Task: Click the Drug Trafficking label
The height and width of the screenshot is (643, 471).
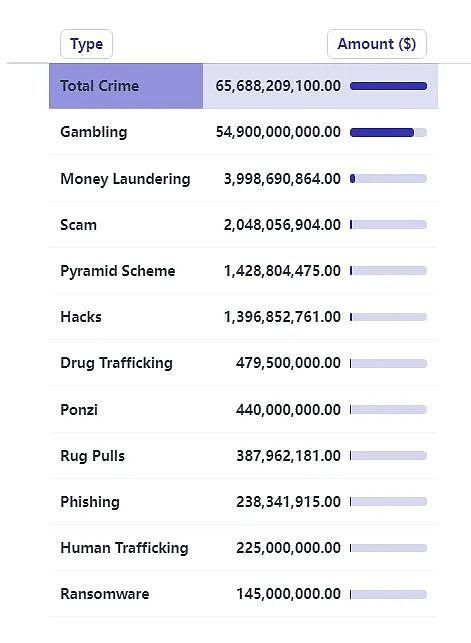Action: [116, 363]
